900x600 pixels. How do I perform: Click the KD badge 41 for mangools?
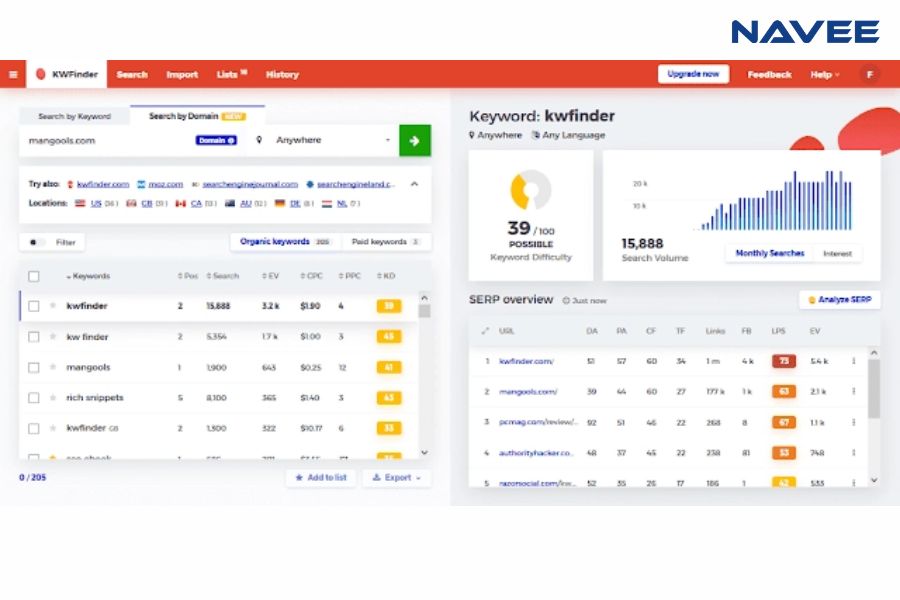[x=389, y=367]
